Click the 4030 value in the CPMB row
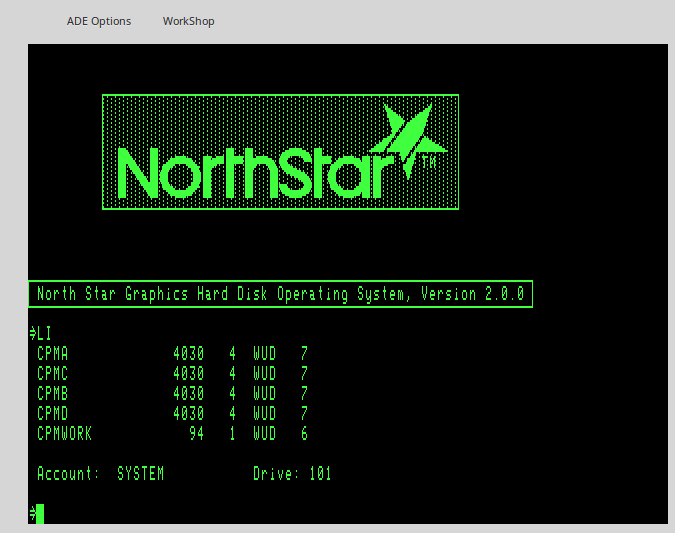 189,394
